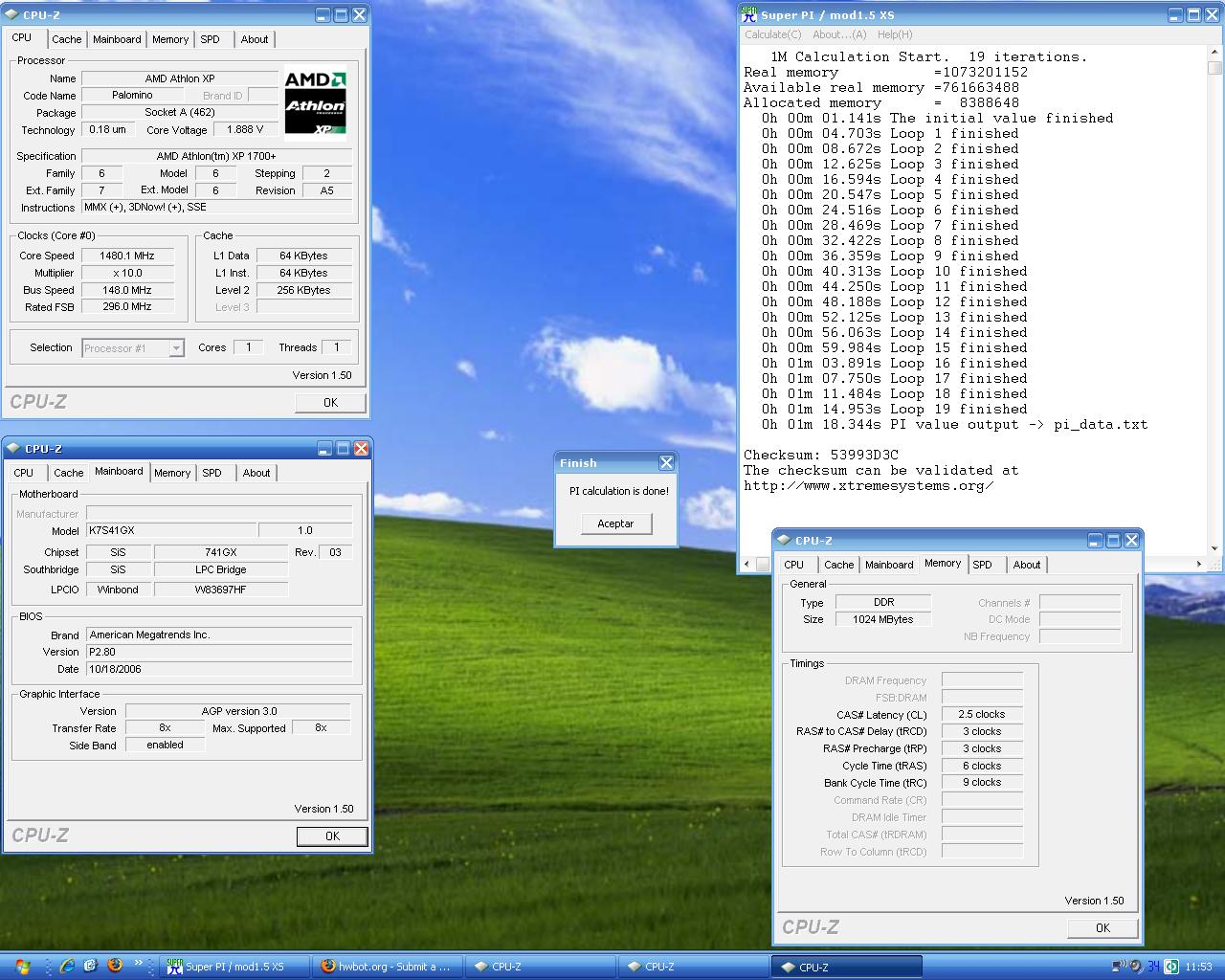The image size is (1225, 980).
Task: Maximize the Super PI window
Action: [1193, 14]
